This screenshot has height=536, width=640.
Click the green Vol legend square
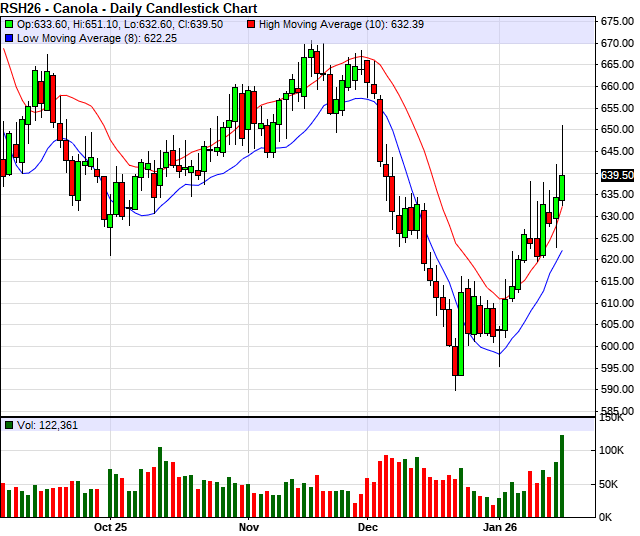coord(9,425)
